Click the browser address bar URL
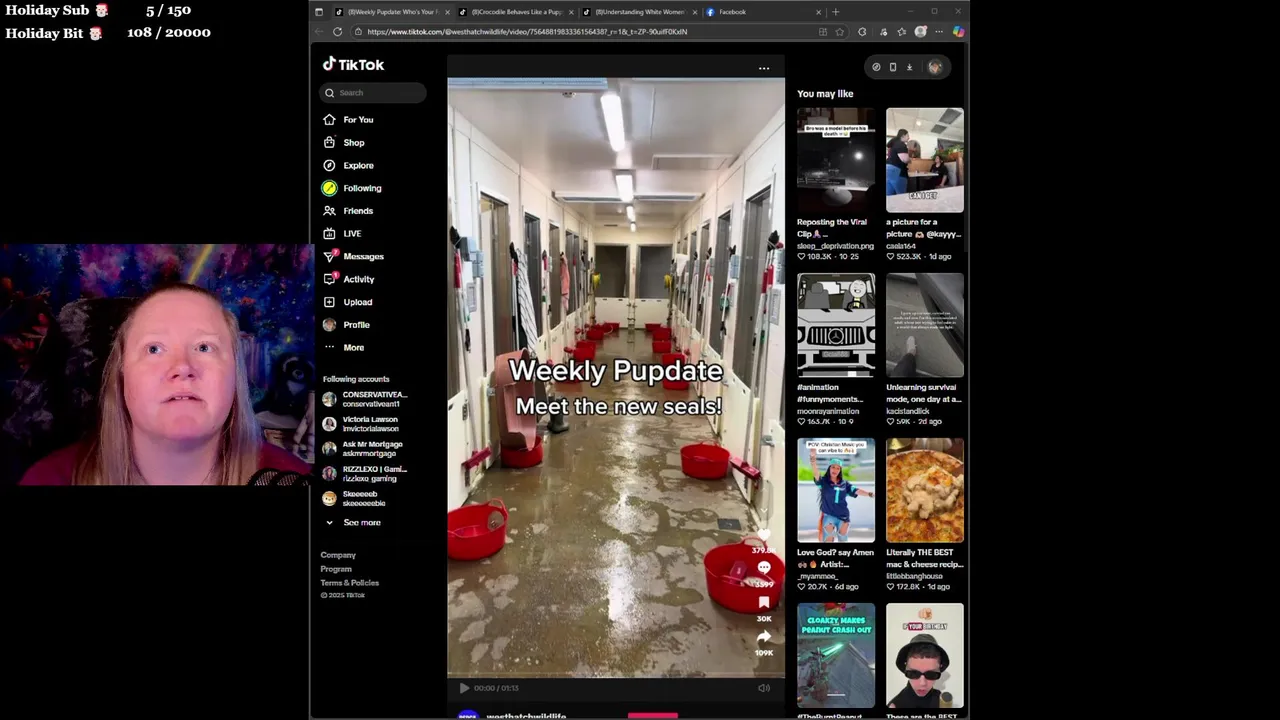Viewport: 1280px width, 720px height. pos(527,32)
